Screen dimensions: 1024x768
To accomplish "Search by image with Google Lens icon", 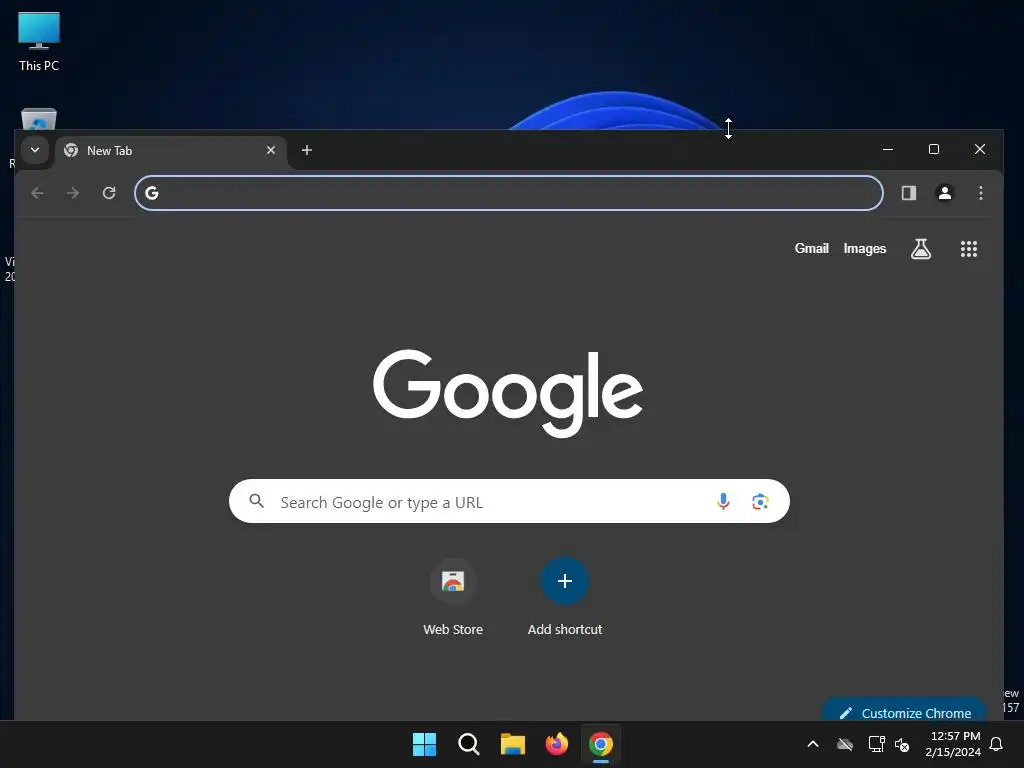I will pyautogui.click(x=760, y=501).
